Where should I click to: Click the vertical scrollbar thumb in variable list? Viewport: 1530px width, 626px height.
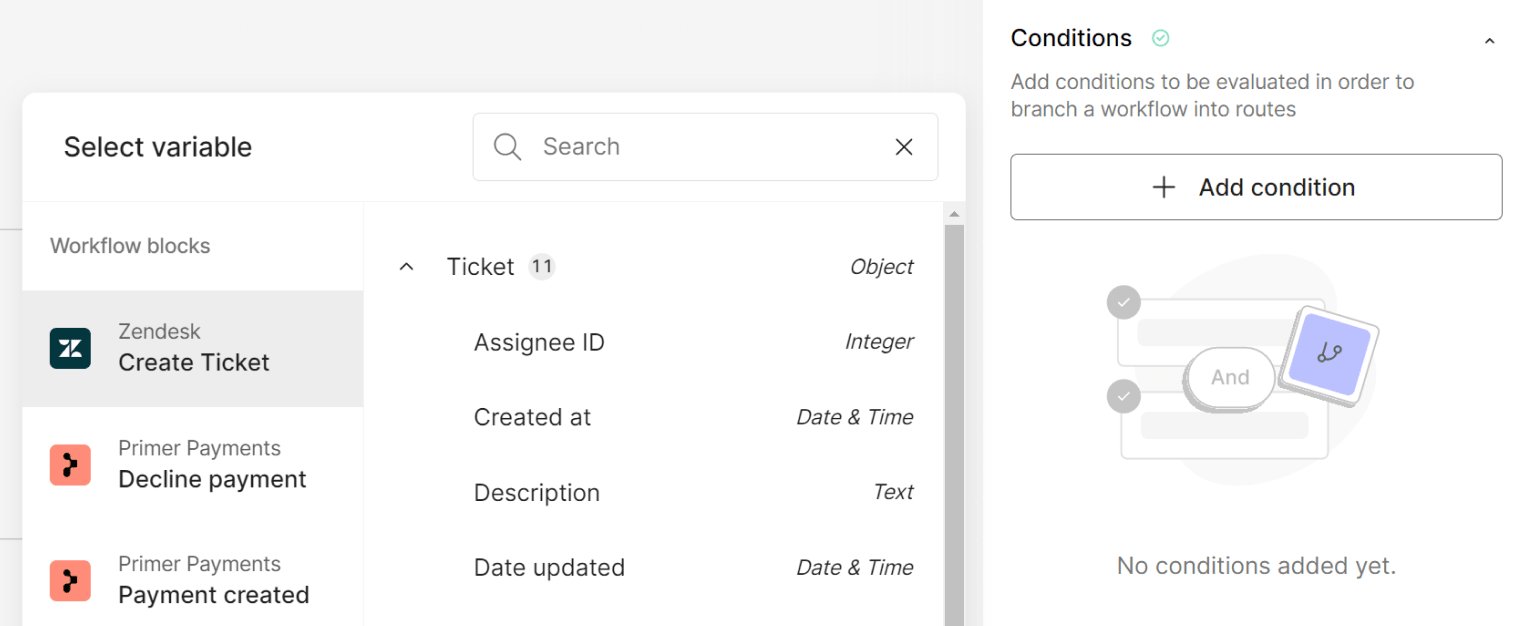pos(954,425)
